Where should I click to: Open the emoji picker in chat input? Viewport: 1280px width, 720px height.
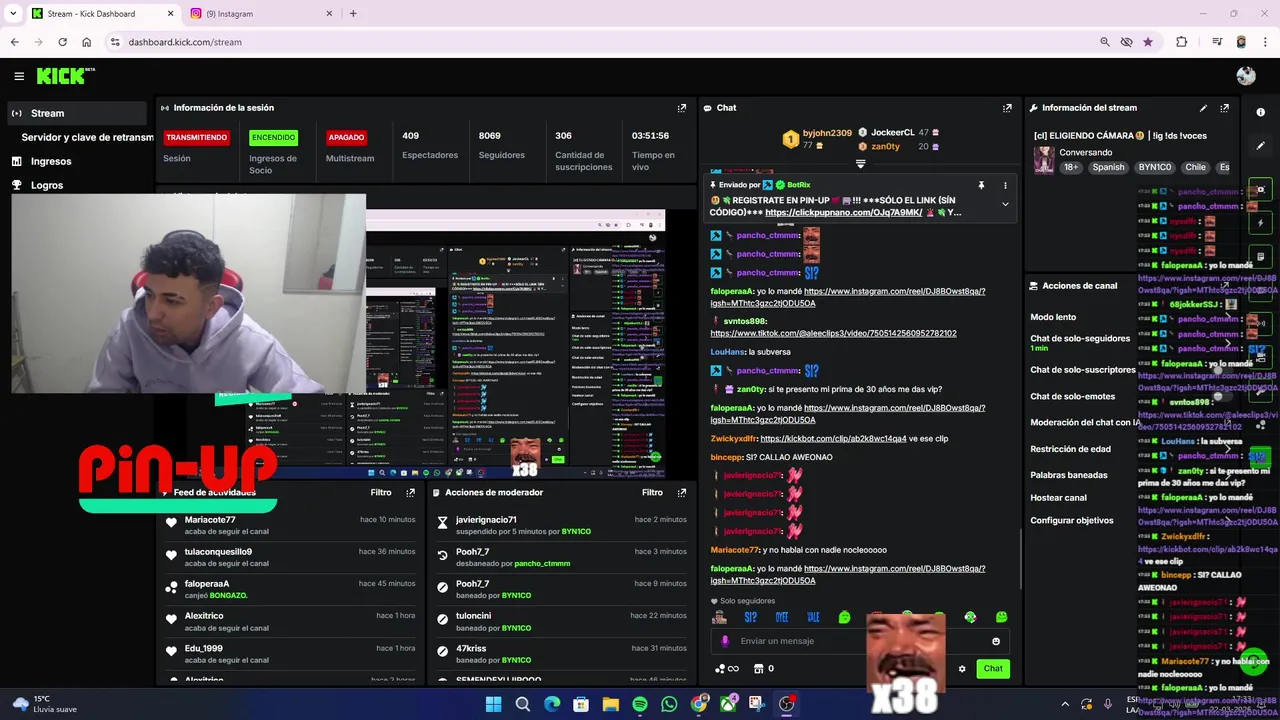pyautogui.click(x=996, y=642)
